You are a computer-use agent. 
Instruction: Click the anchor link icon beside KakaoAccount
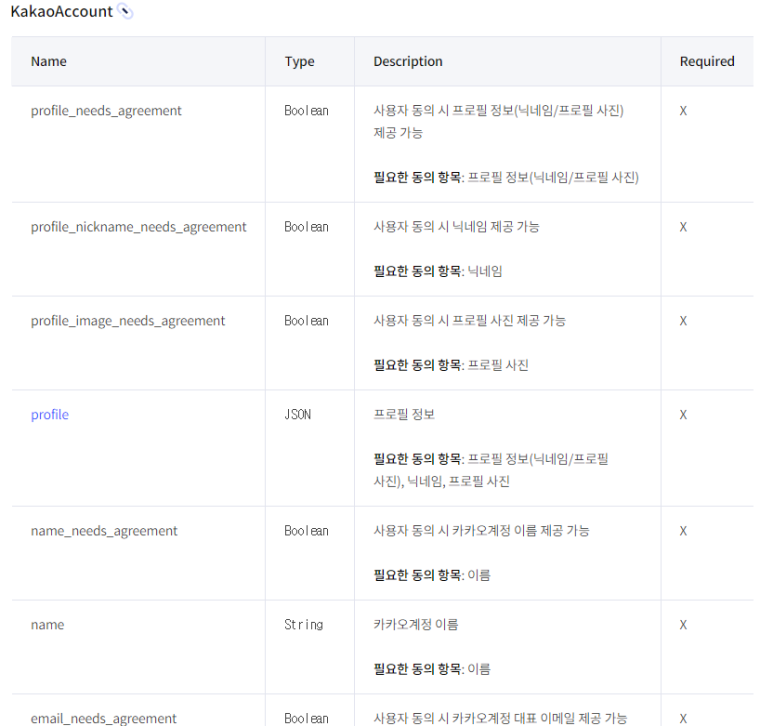point(126,11)
